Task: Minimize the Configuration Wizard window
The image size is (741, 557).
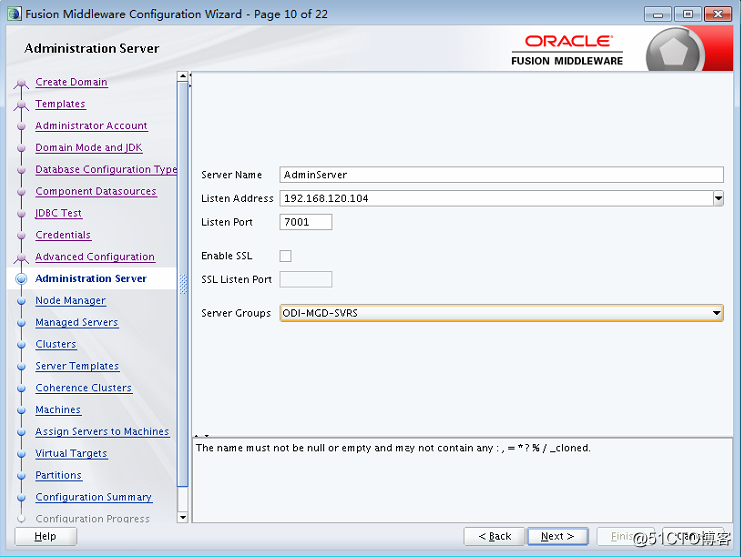Action: 657,14
